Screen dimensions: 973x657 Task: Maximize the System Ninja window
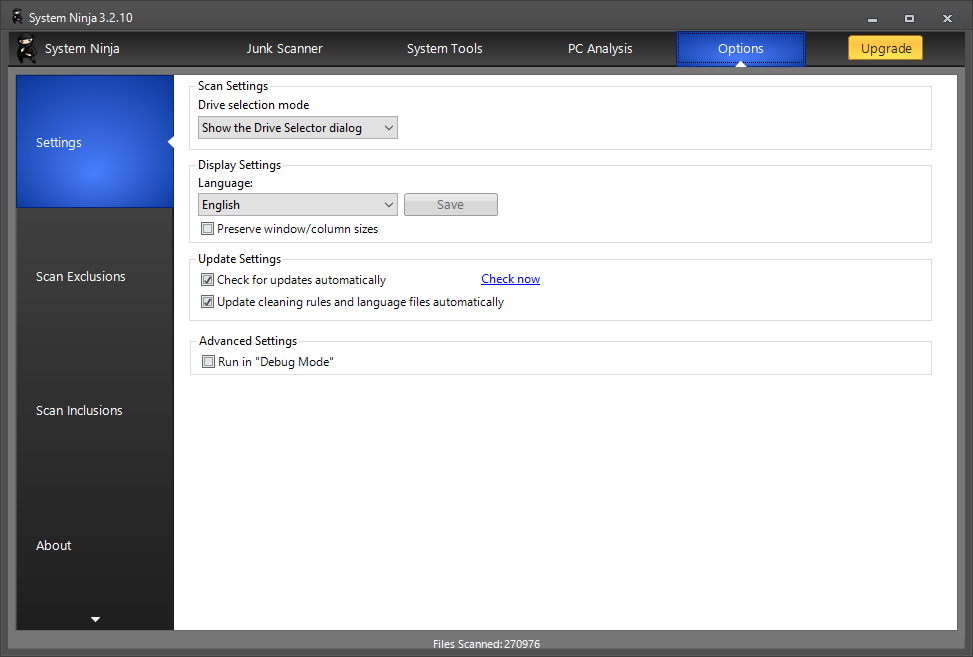[x=909, y=19]
